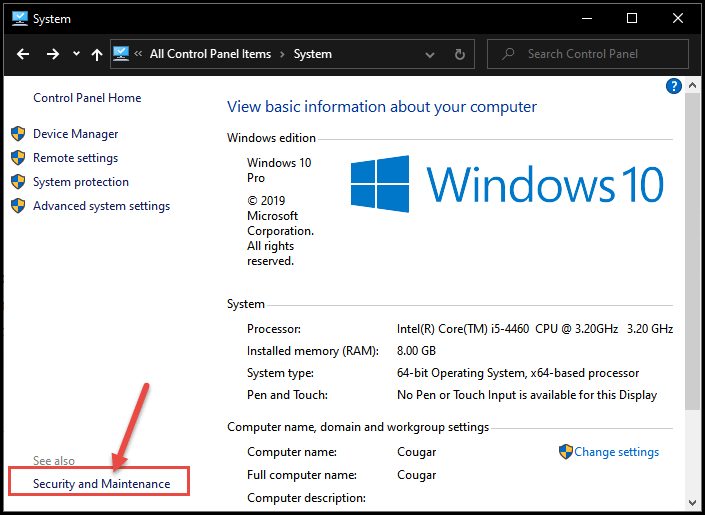Click the Windows 10 Pro edition text
The height and width of the screenshot is (515, 705).
click(279, 170)
